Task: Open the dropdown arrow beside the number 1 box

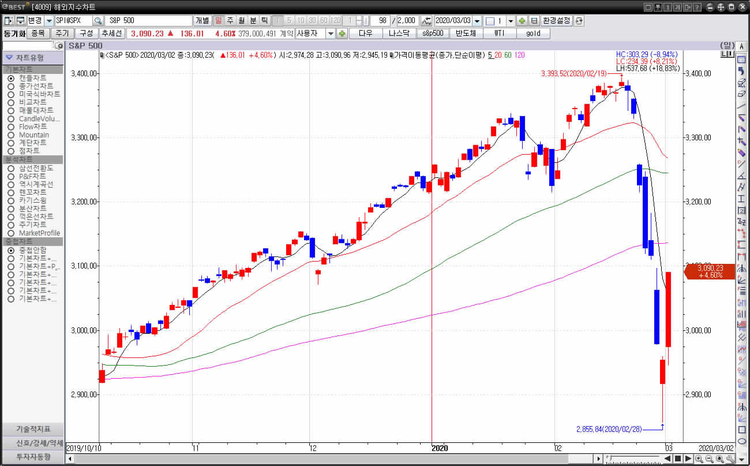Action: tap(510, 21)
